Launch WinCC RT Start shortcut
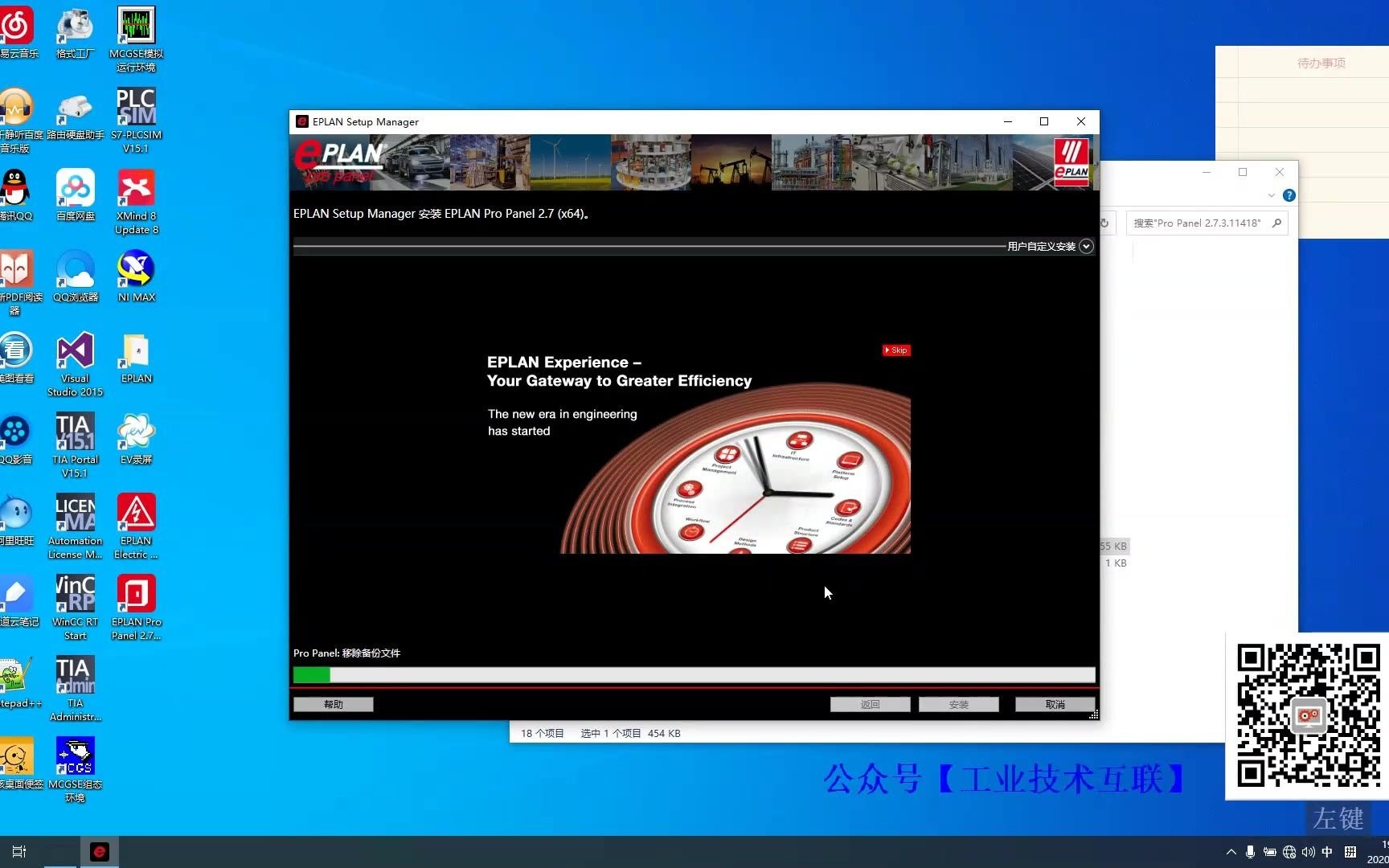This screenshot has height=868, width=1389. tap(75, 593)
